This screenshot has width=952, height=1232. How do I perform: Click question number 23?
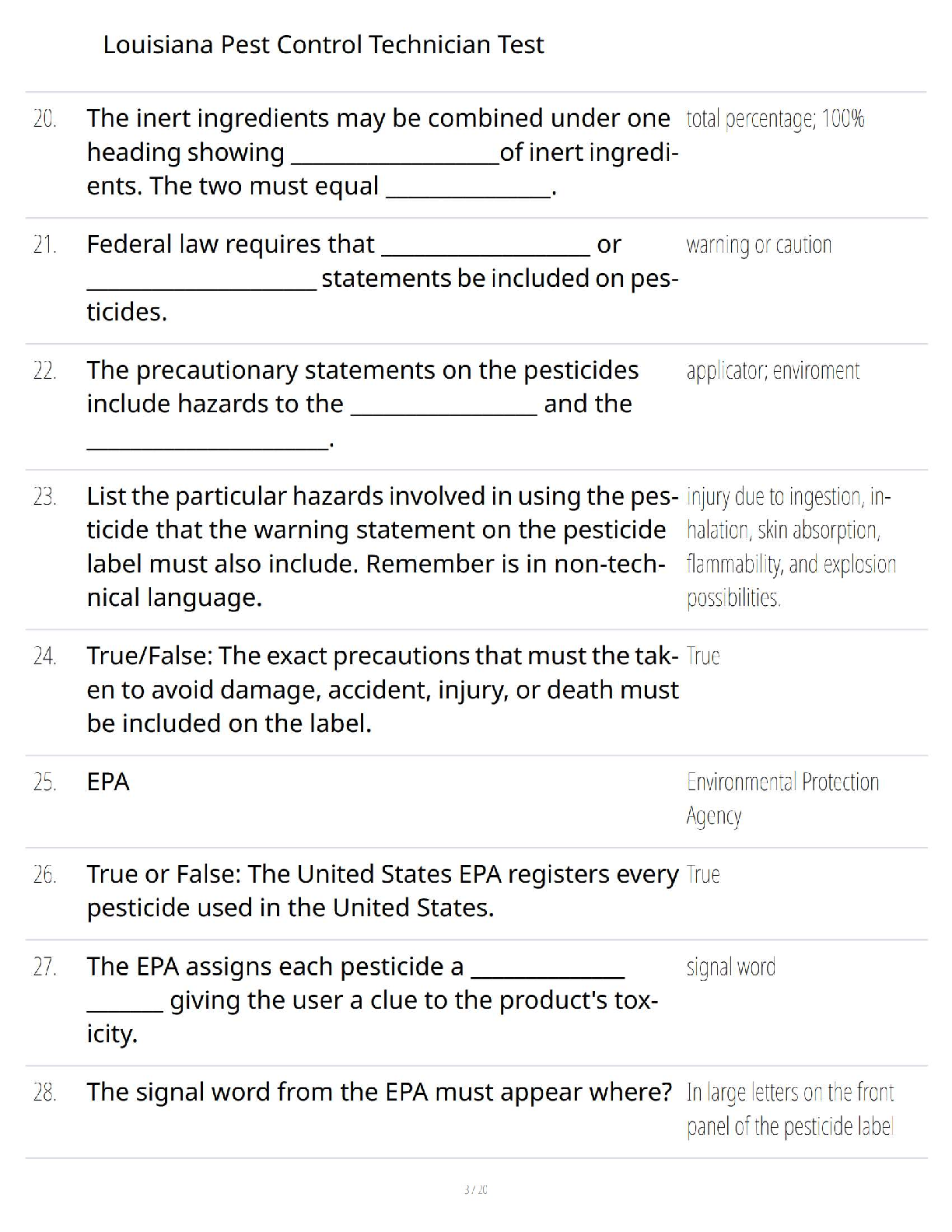pos(44,497)
